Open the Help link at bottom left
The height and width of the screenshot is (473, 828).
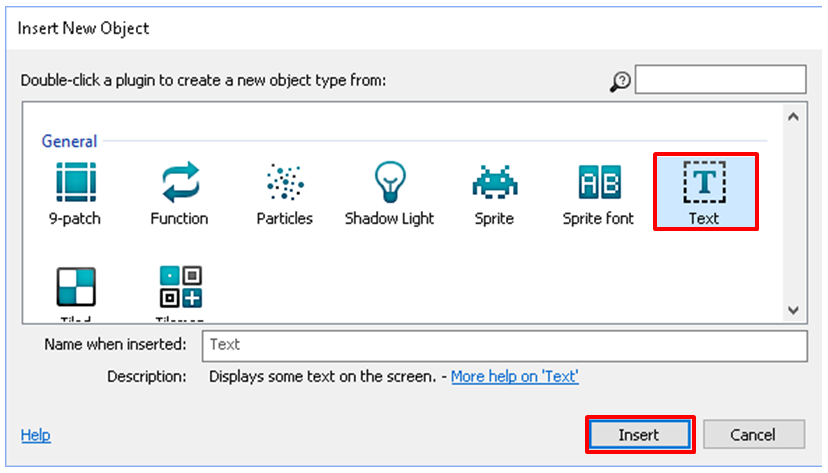pyautogui.click(x=35, y=435)
